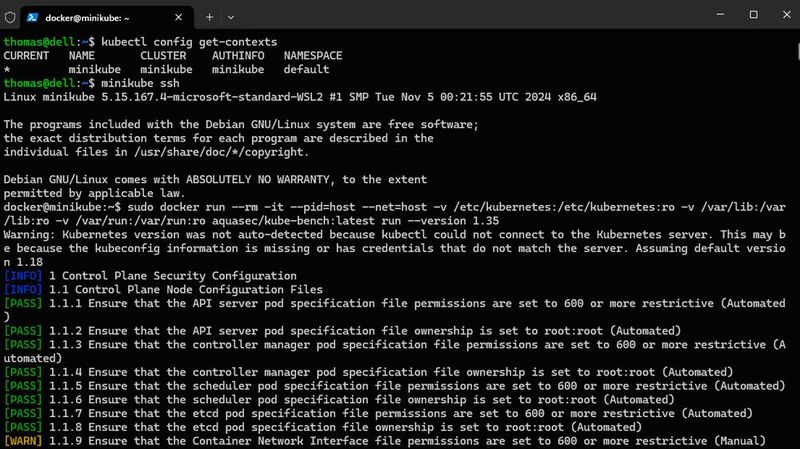Click the vertical scrollbar thumb
This screenshot has height=449, width=800.
coord(798,51)
